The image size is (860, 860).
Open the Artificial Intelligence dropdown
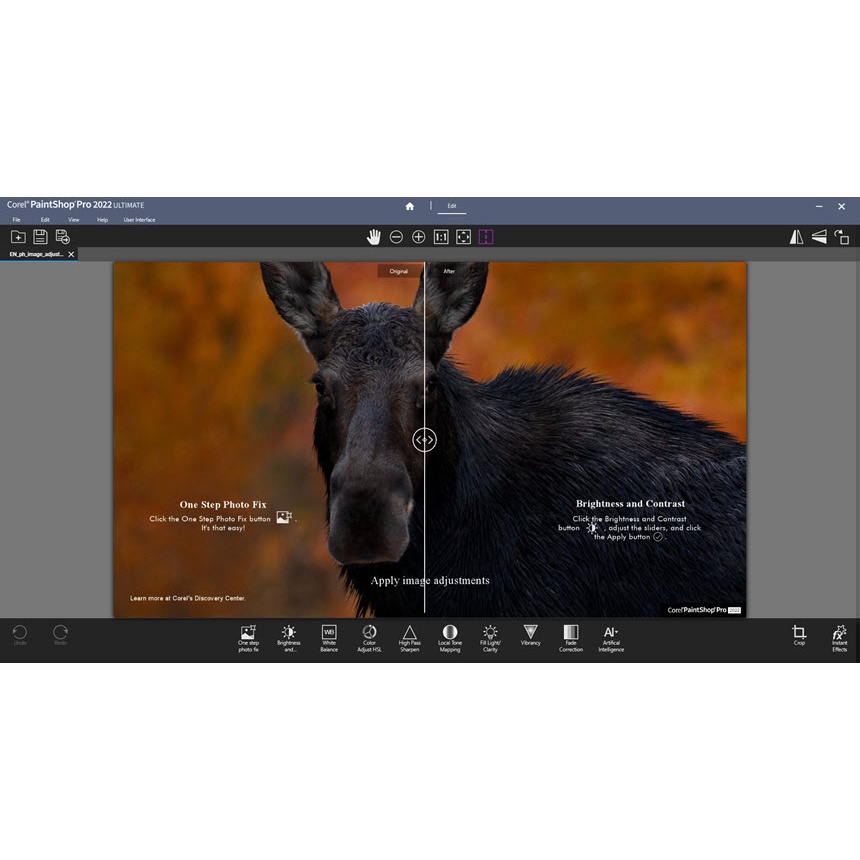(x=611, y=638)
